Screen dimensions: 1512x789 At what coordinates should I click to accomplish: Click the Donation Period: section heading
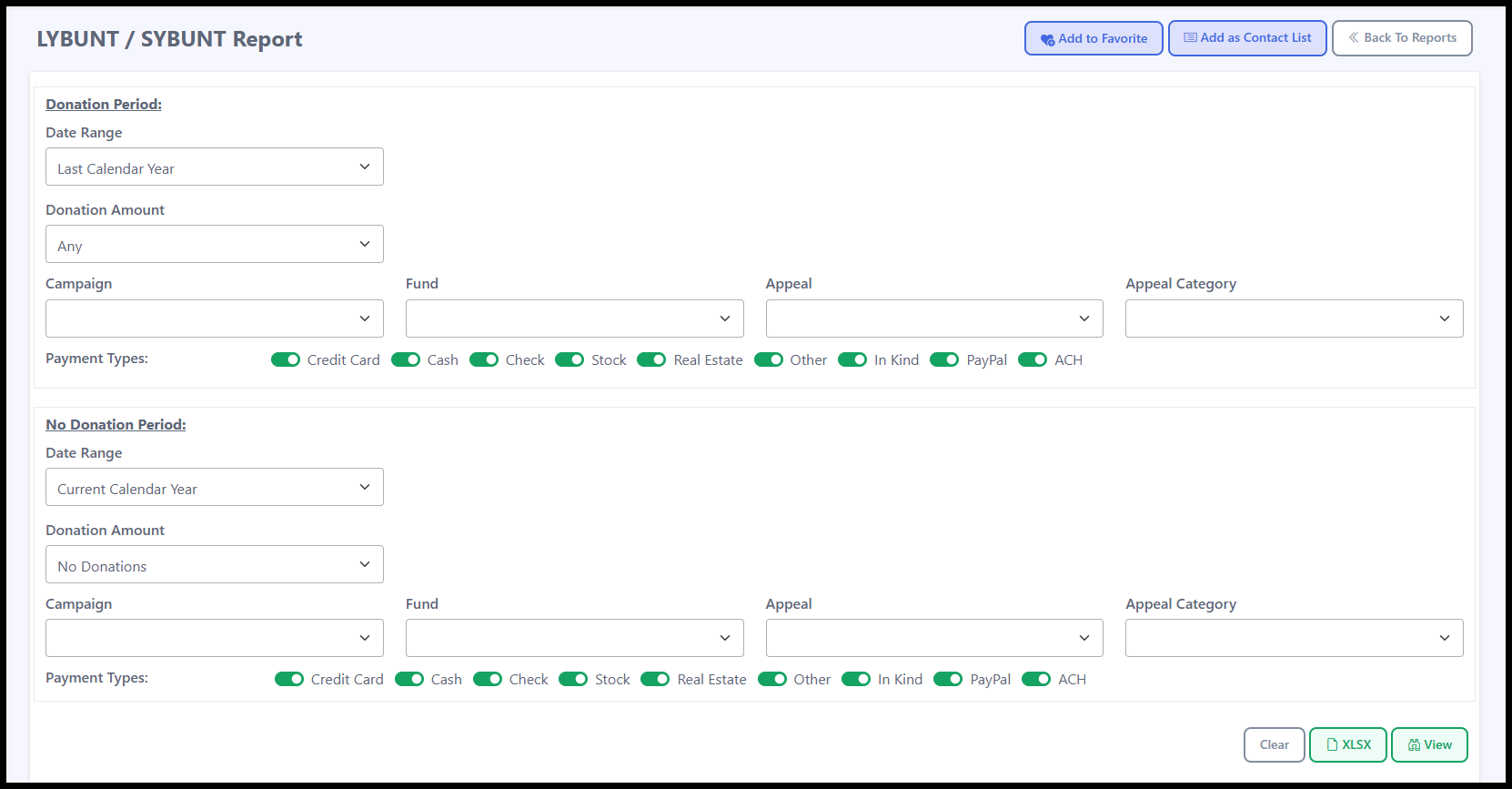(x=104, y=105)
